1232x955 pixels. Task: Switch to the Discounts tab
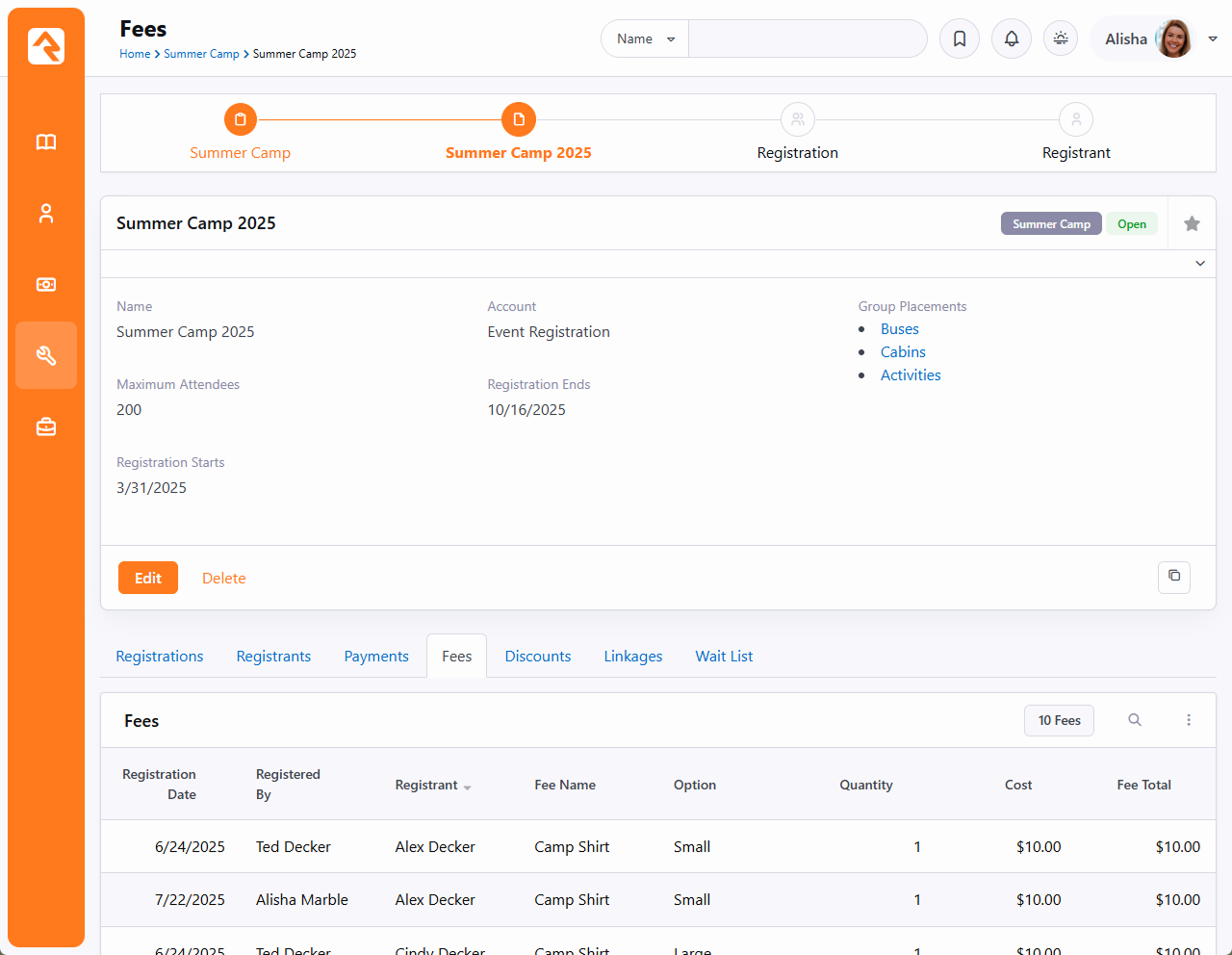click(538, 657)
